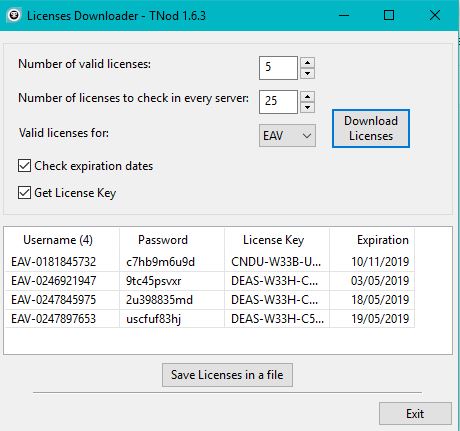Click Save Licenses in a file button

(227, 375)
